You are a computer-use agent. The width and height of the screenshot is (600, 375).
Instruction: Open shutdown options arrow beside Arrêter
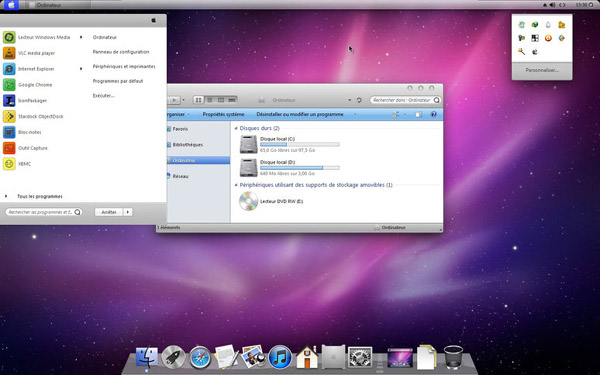click(128, 212)
